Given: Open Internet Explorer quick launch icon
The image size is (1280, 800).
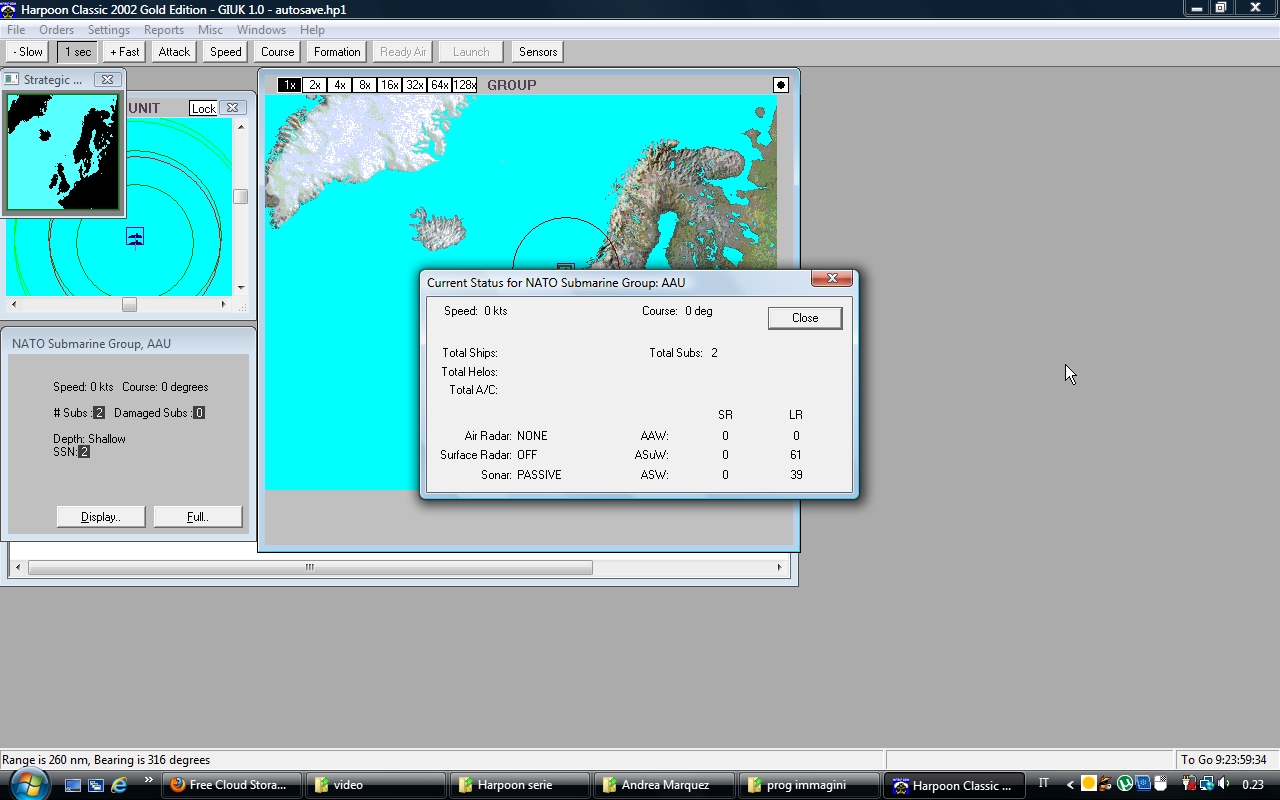Looking at the screenshot, I should (x=119, y=785).
